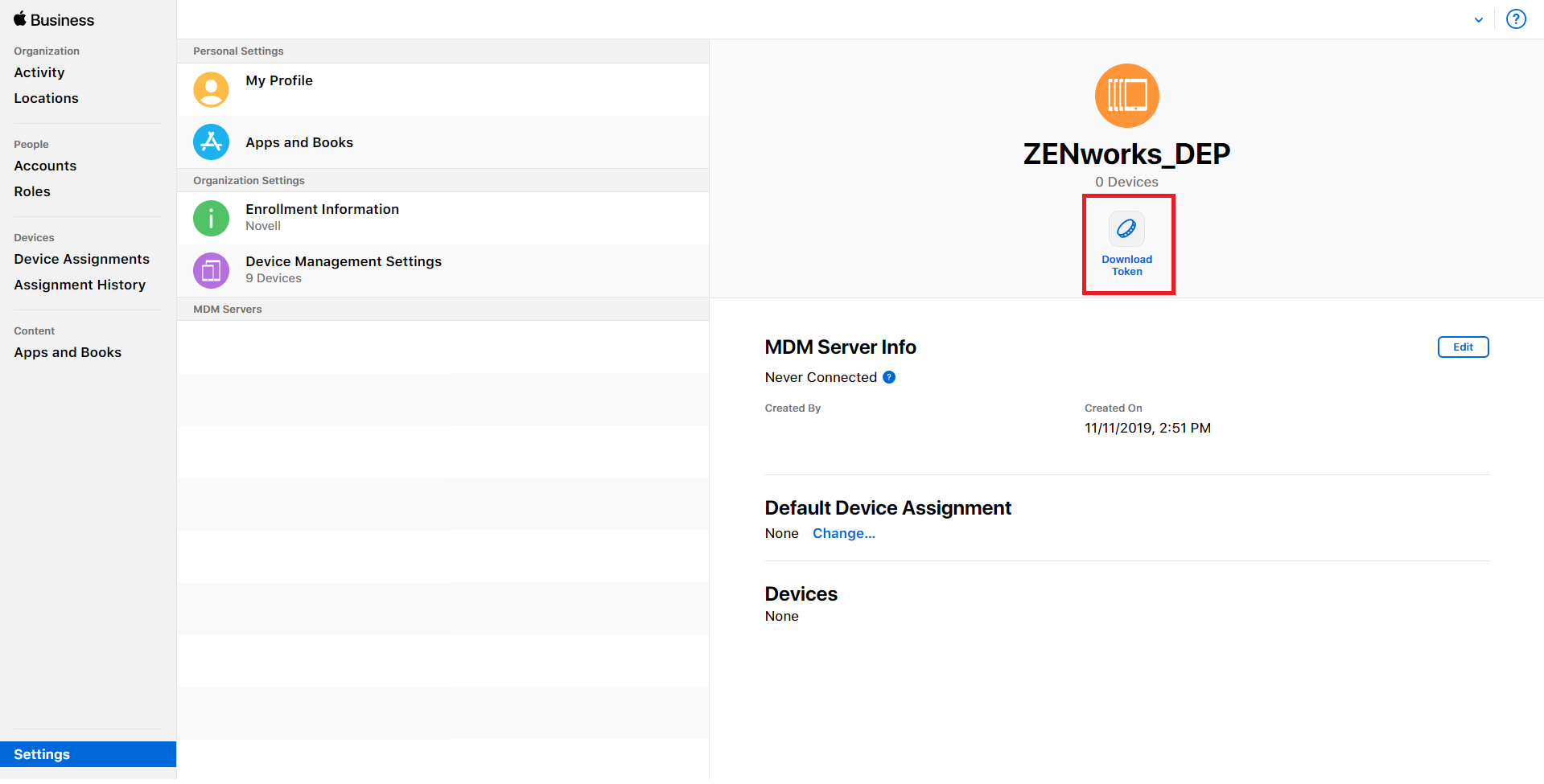The height and width of the screenshot is (784, 1544).
Task: View Assignment History
Action: coord(80,285)
